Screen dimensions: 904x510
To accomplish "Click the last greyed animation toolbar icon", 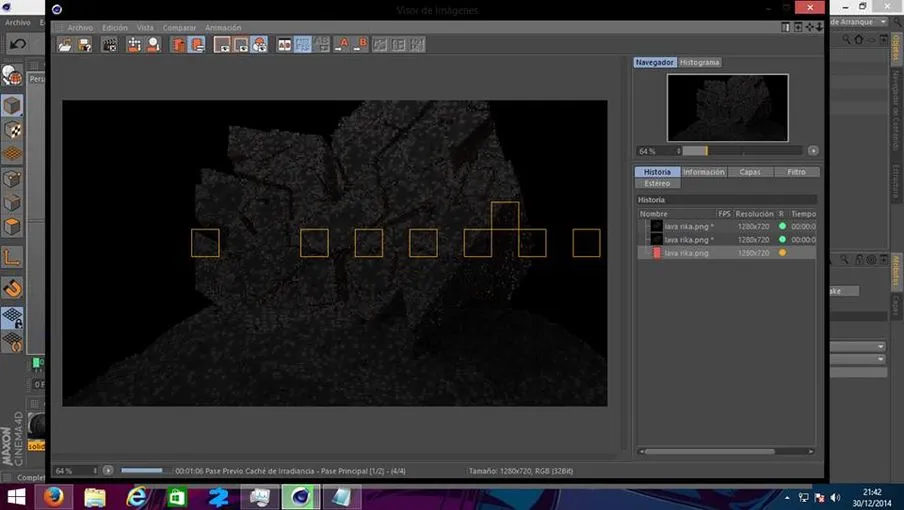I will click(417, 45).
